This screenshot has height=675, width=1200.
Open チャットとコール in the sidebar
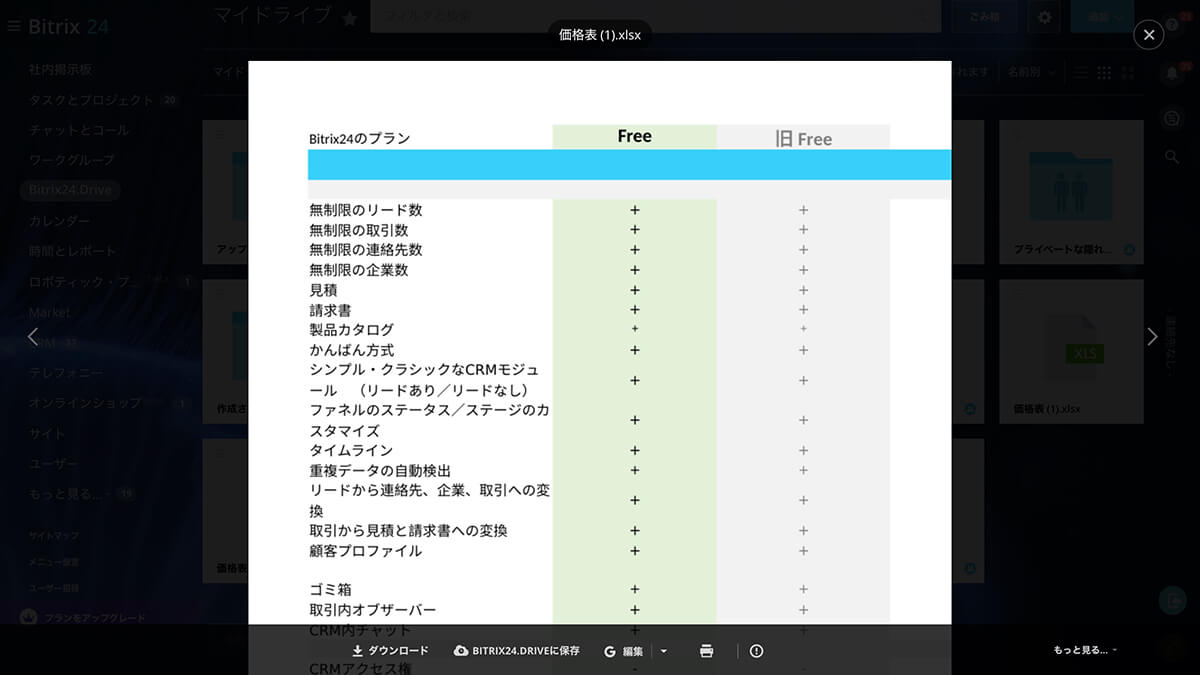pos(79,130)
